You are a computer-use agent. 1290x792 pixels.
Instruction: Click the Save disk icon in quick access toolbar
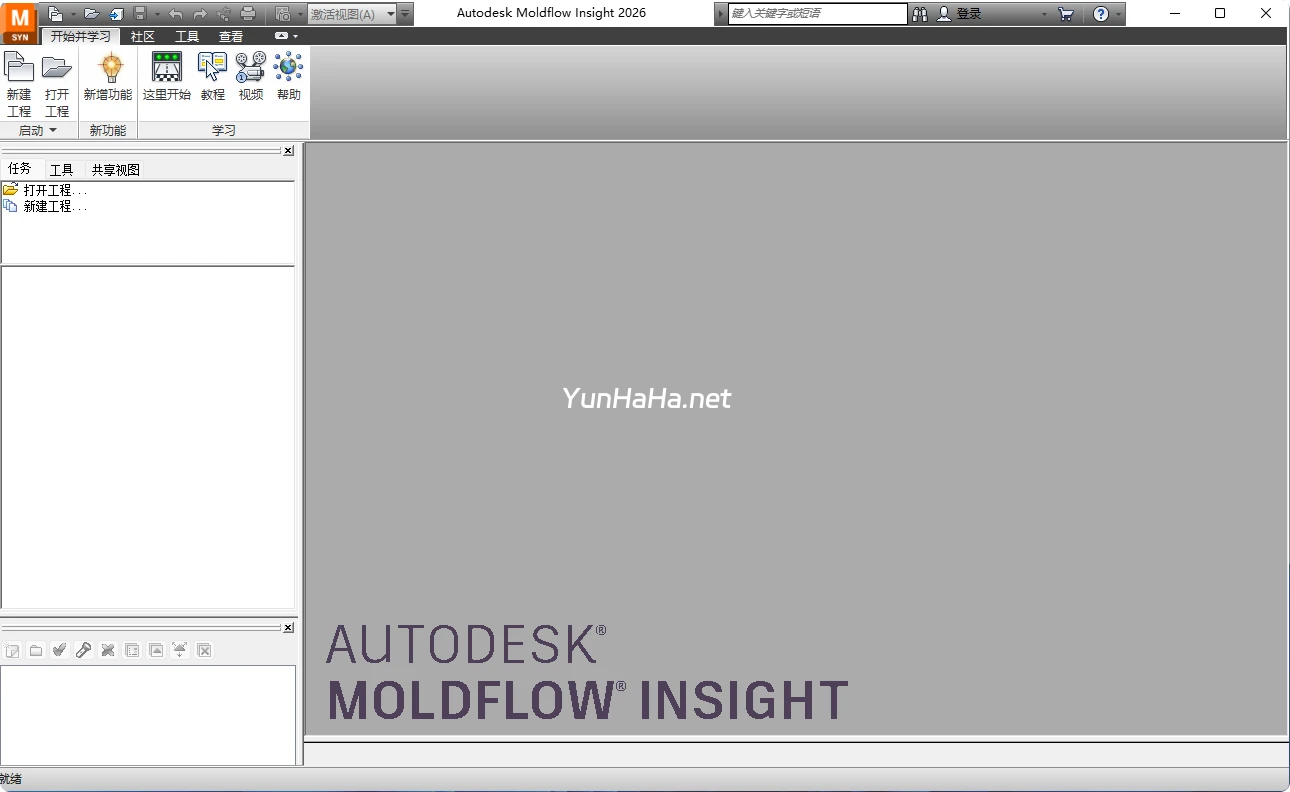tap(140, 14)
